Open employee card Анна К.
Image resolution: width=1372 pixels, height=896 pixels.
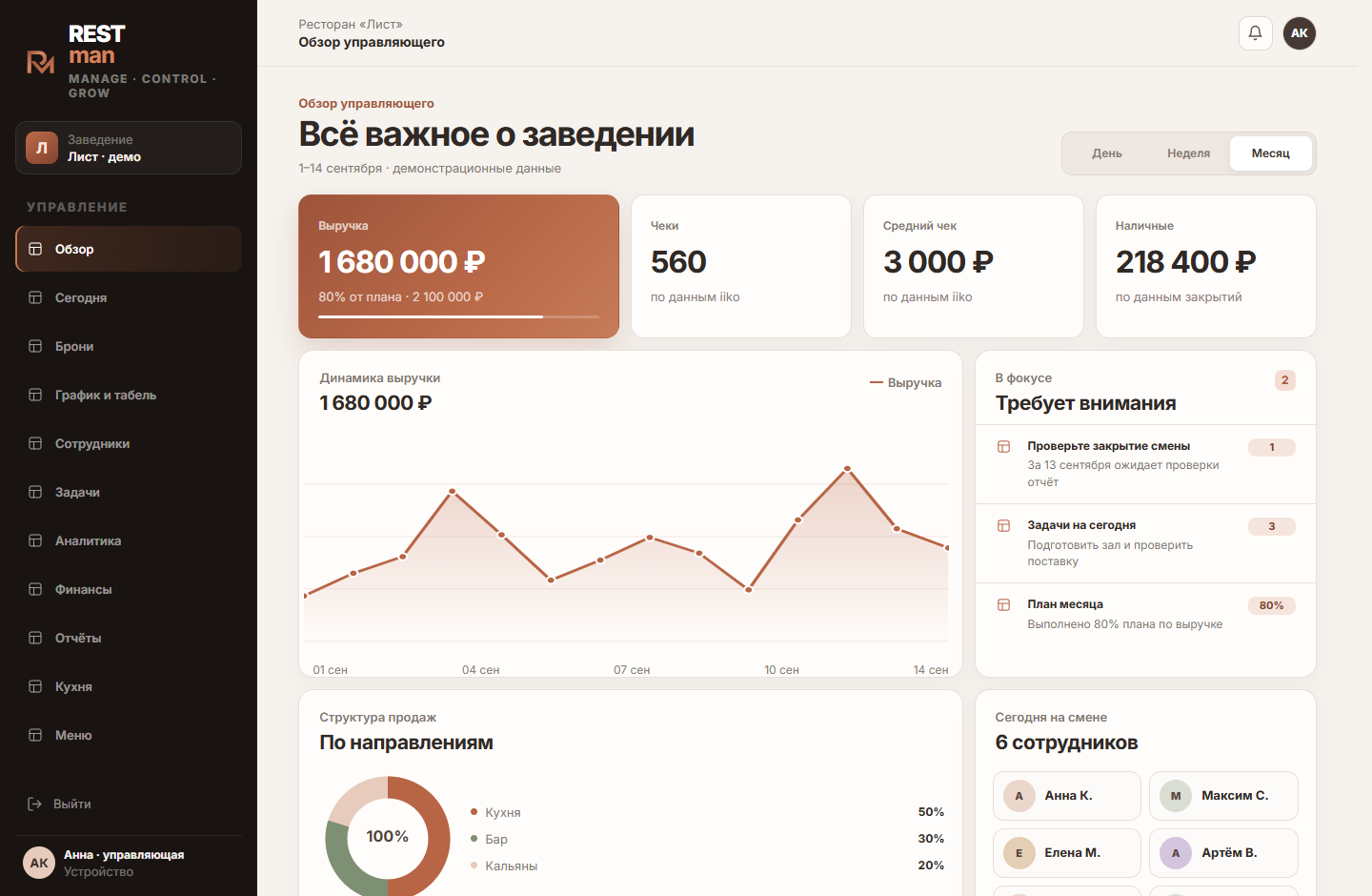[x=1067, y=796]
